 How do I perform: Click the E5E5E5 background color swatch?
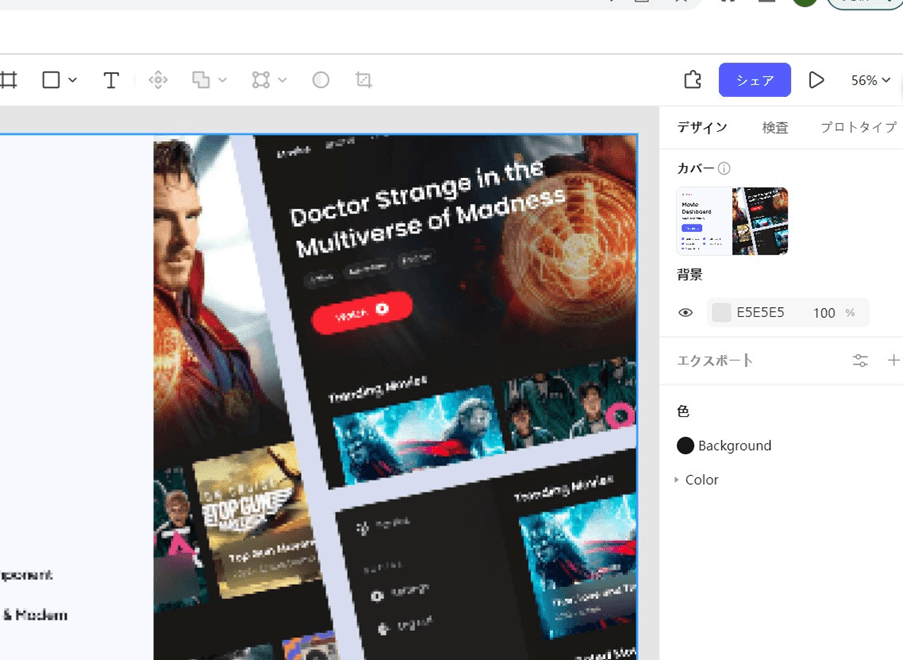tap(722, 313)
